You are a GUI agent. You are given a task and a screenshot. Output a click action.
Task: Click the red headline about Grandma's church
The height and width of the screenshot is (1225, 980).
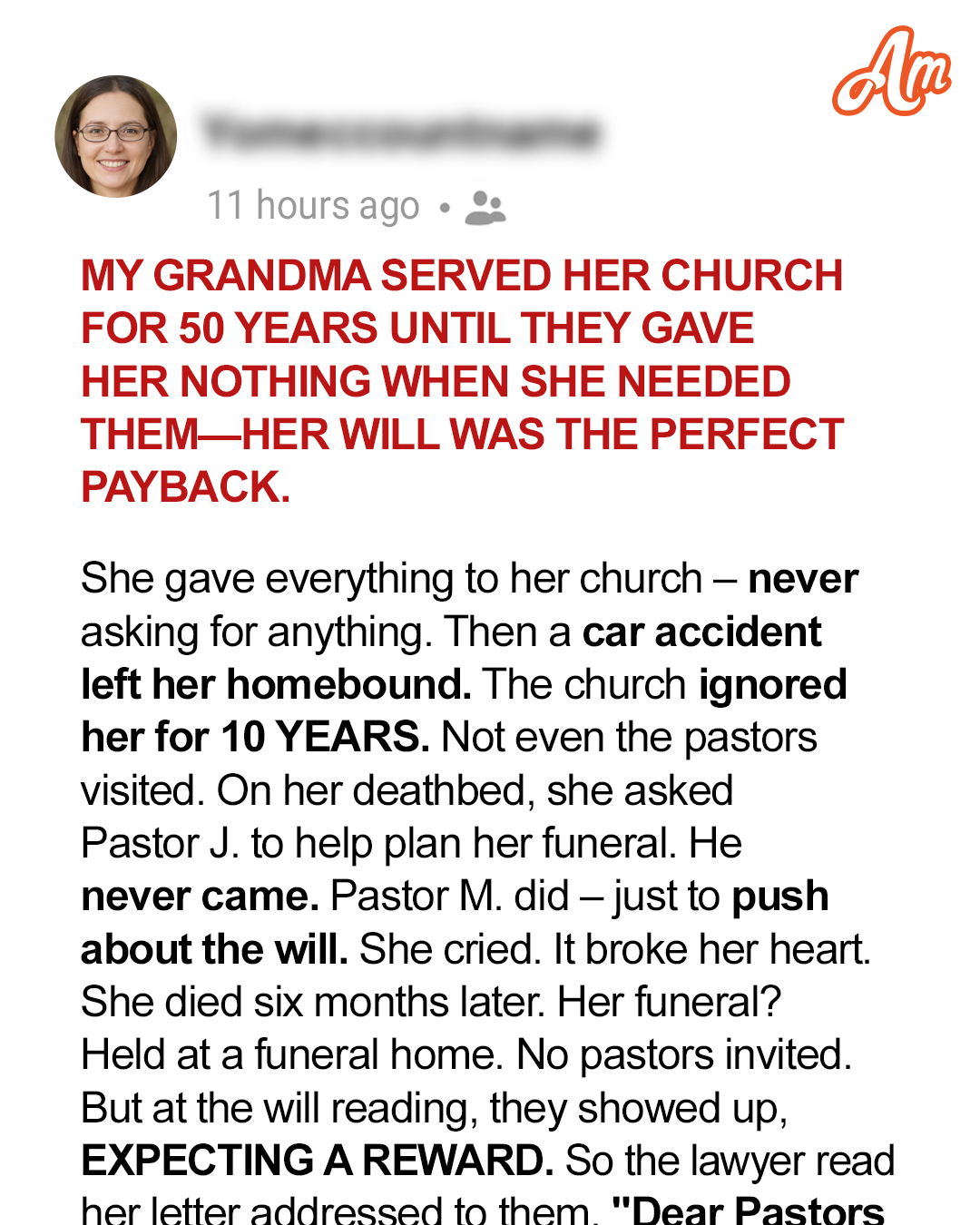tap(462, 381)
